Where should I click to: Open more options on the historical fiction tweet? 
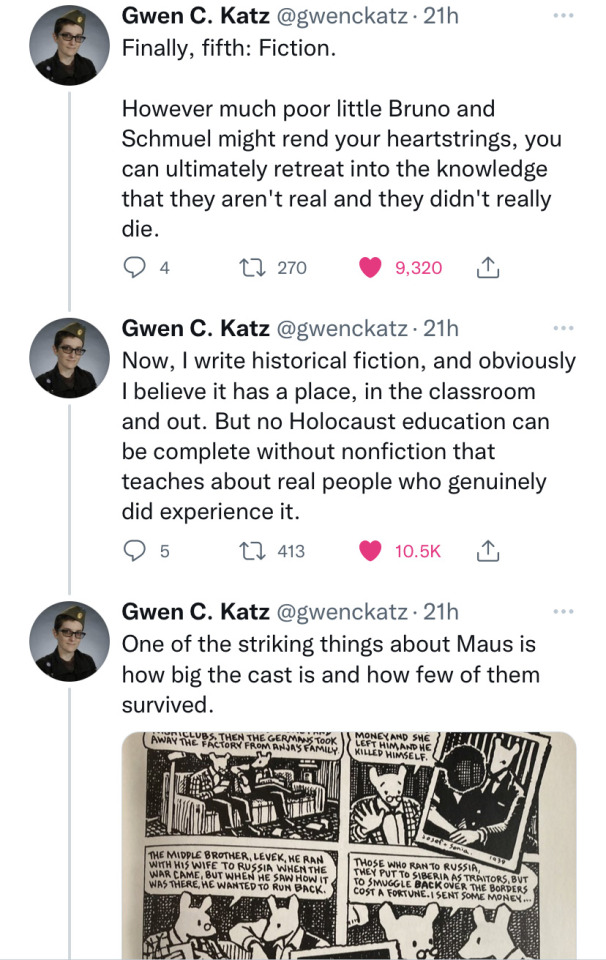(x=564, y=327)
